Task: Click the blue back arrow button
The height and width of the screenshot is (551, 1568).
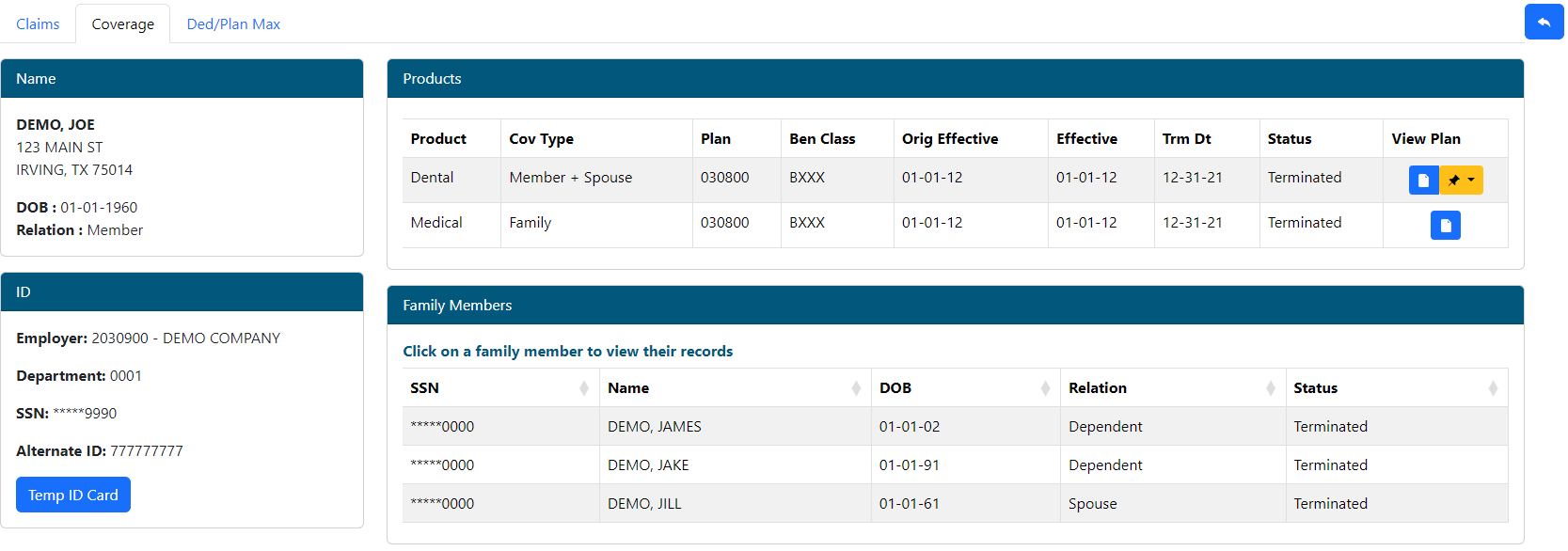Action: pos(1544,22)
